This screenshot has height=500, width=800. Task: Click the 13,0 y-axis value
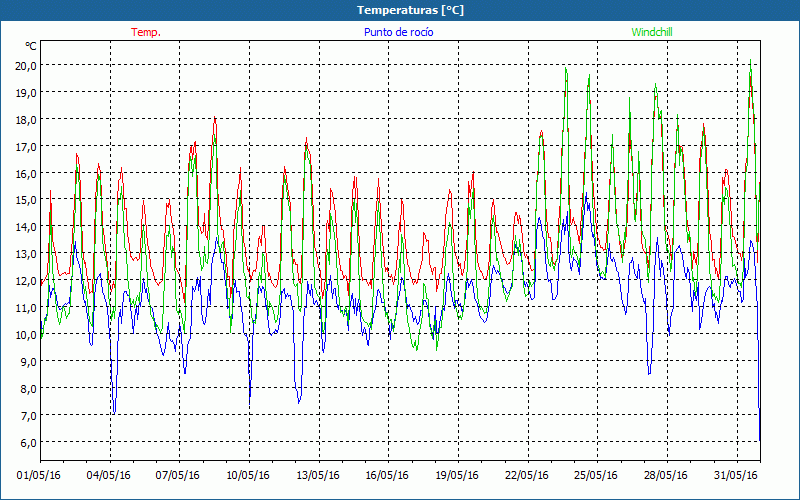tap(26, 254)
